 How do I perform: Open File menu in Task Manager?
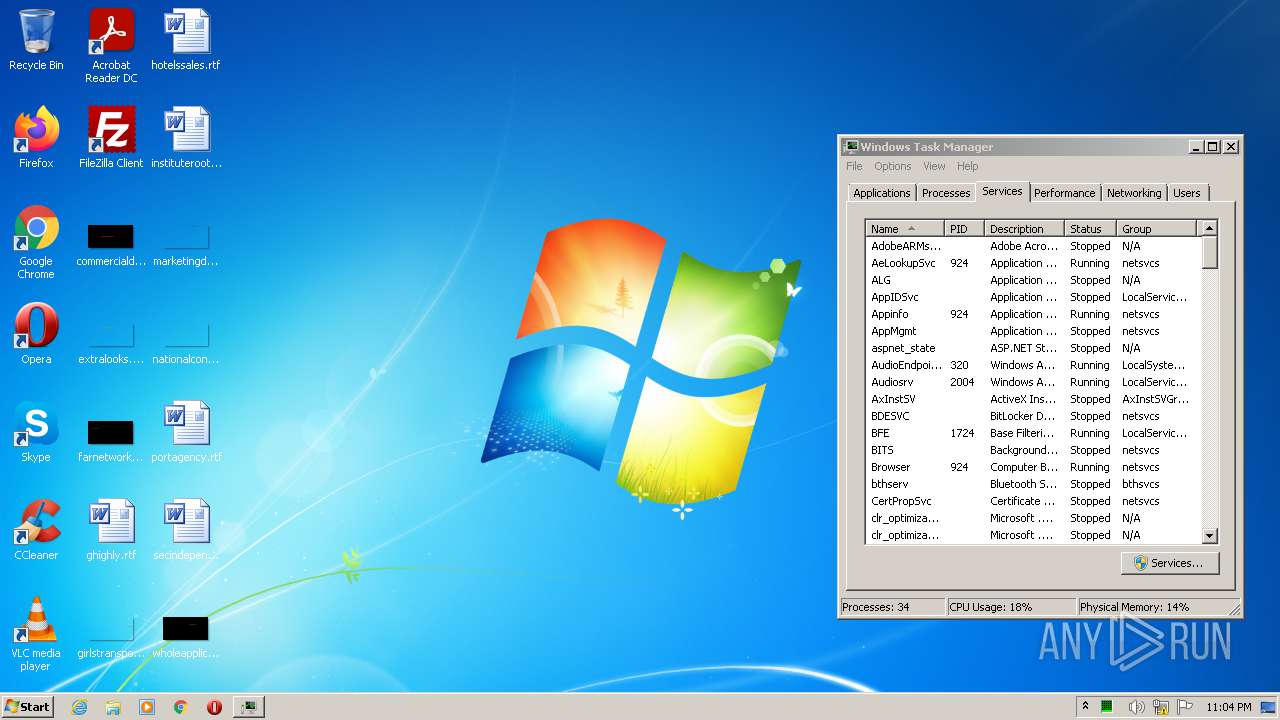click(x=854, y=166)
